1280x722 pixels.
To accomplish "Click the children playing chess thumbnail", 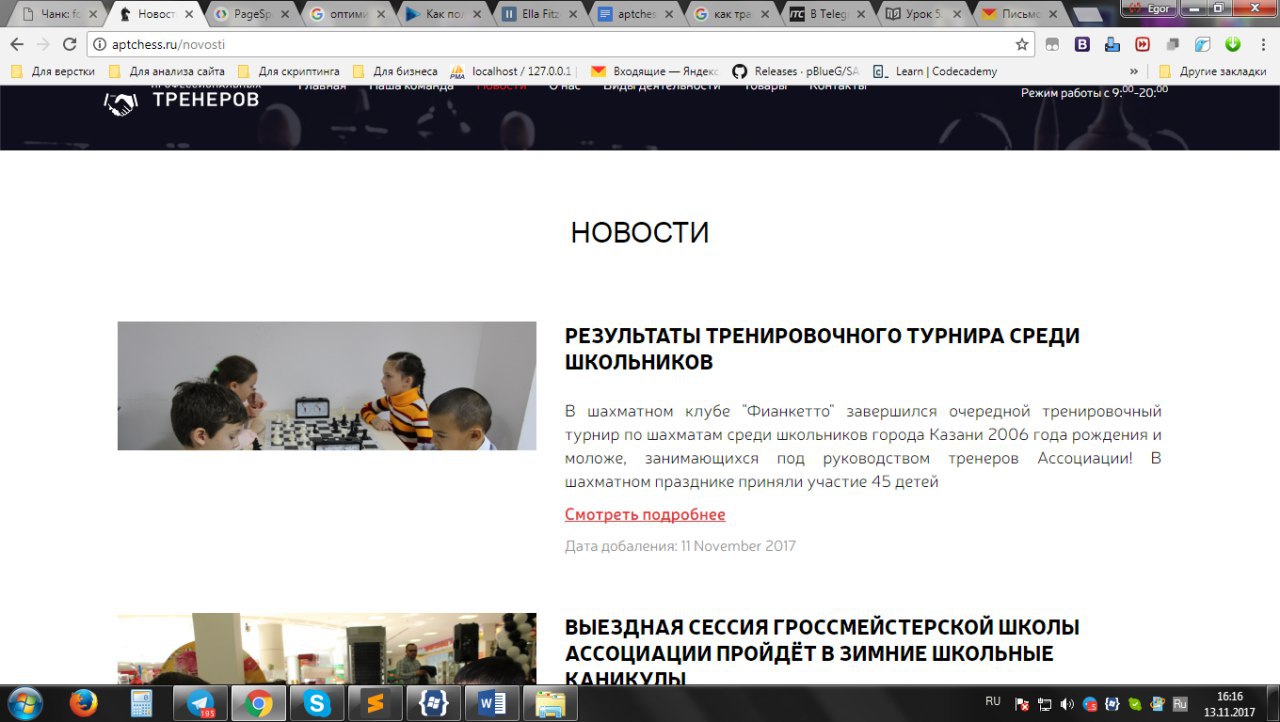I will point(327,386).
